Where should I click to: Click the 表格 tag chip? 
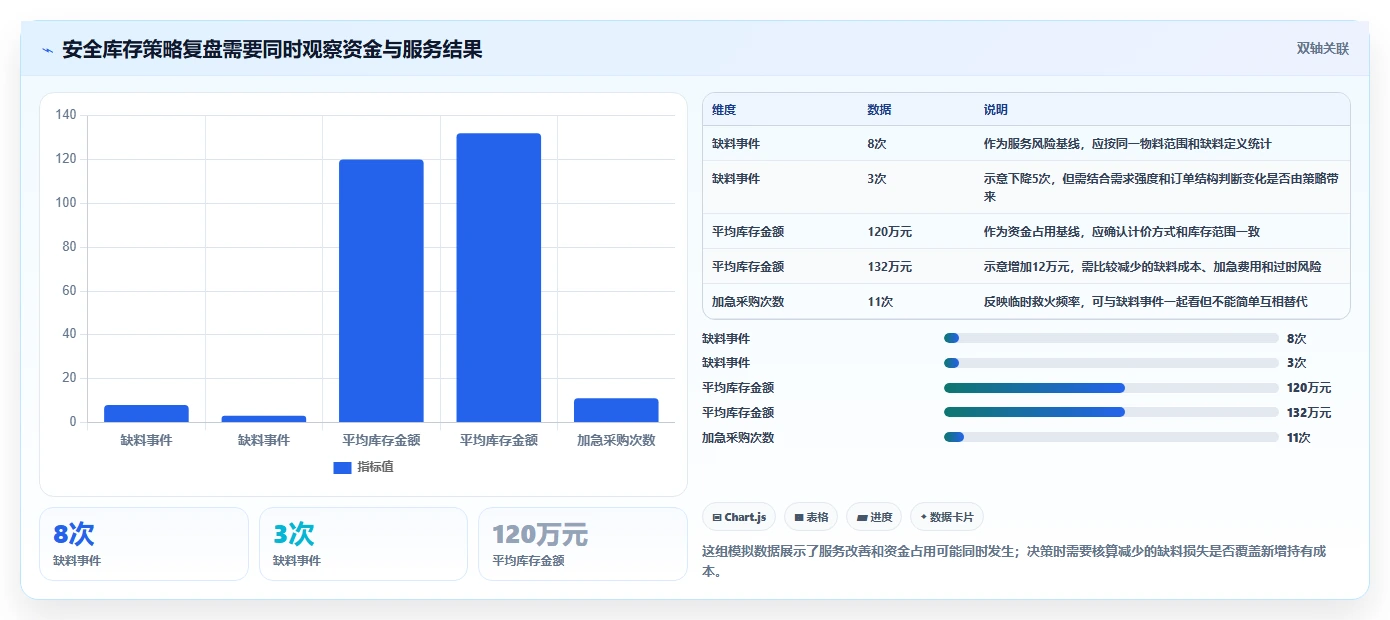[812, 517]
